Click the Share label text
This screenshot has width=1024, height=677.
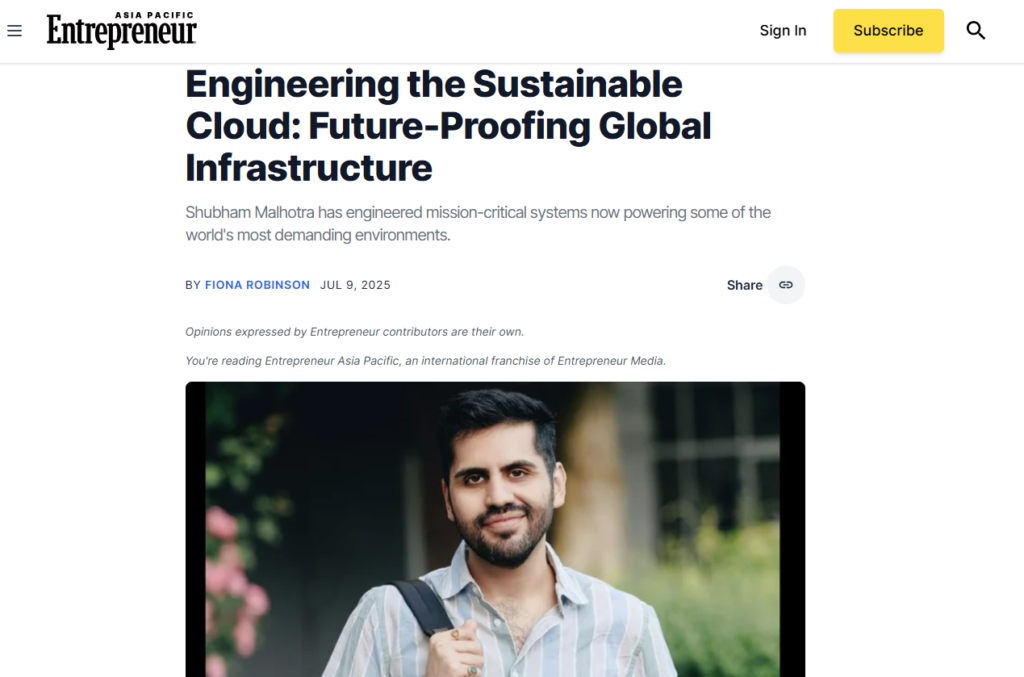click(x=744, y=285)
